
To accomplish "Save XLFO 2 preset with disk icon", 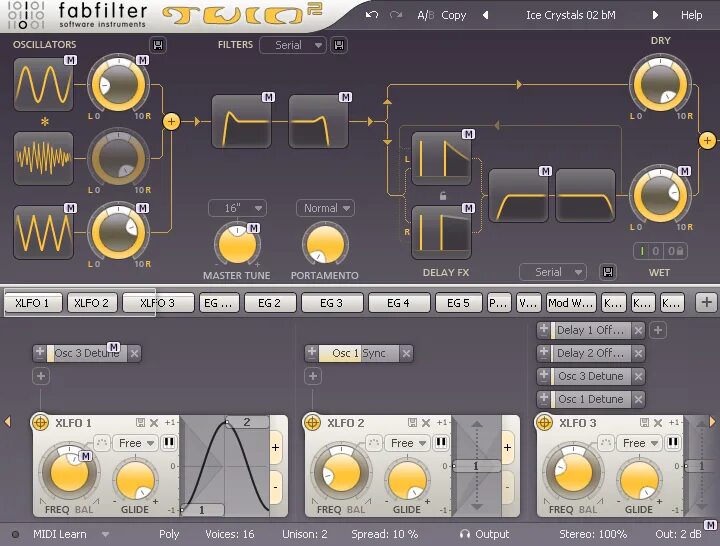I will [x=412, y=422].
